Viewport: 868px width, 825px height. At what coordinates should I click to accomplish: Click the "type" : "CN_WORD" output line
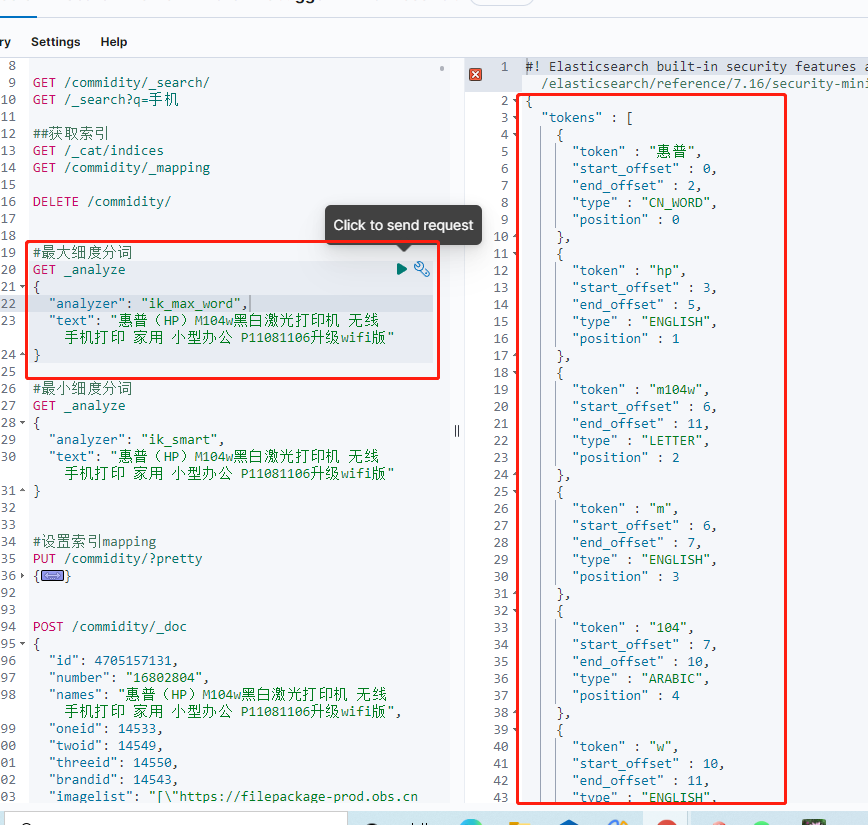pos(645,203)
